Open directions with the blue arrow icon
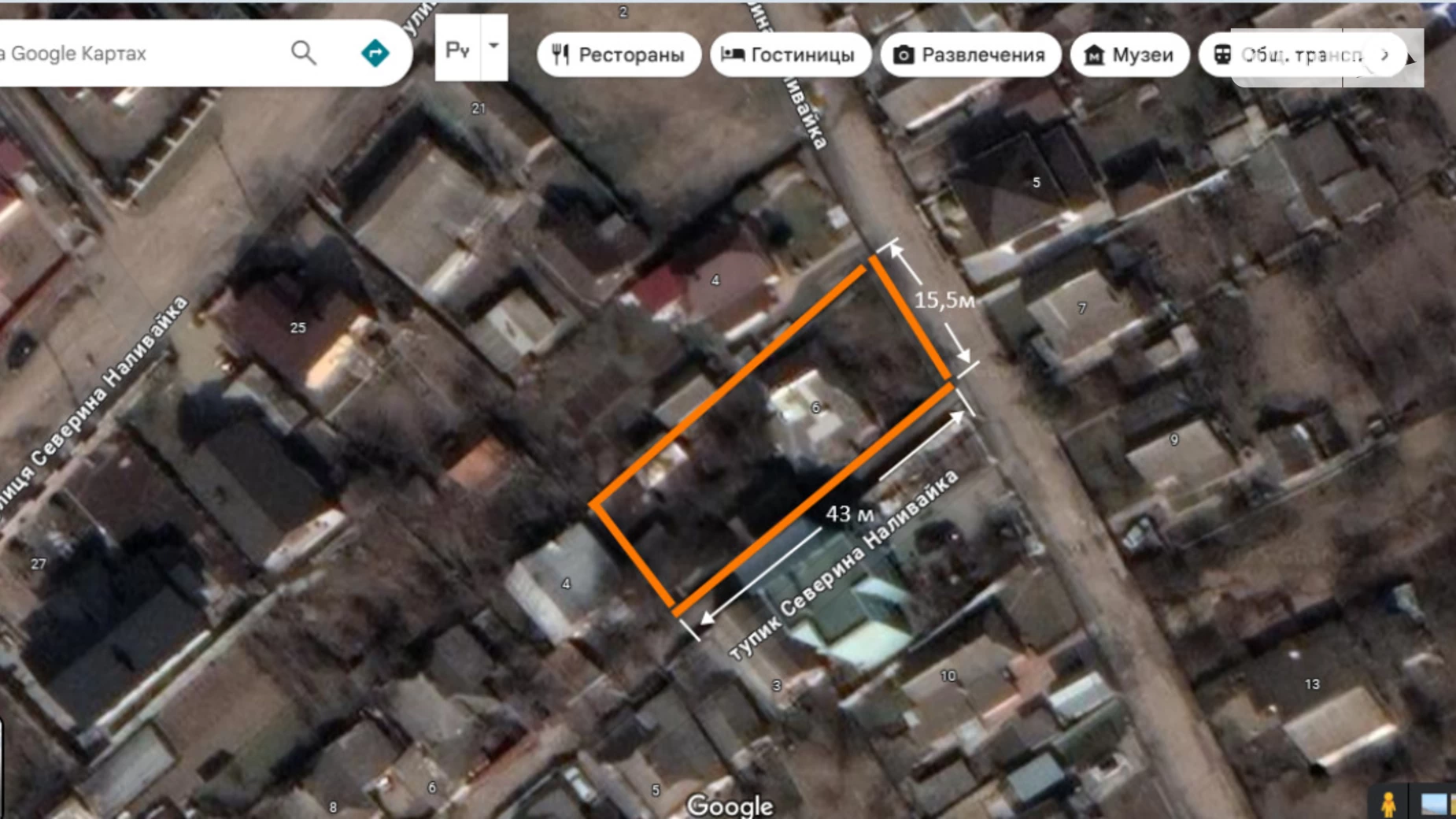The image size is (1456, 819). click(375, 53)
